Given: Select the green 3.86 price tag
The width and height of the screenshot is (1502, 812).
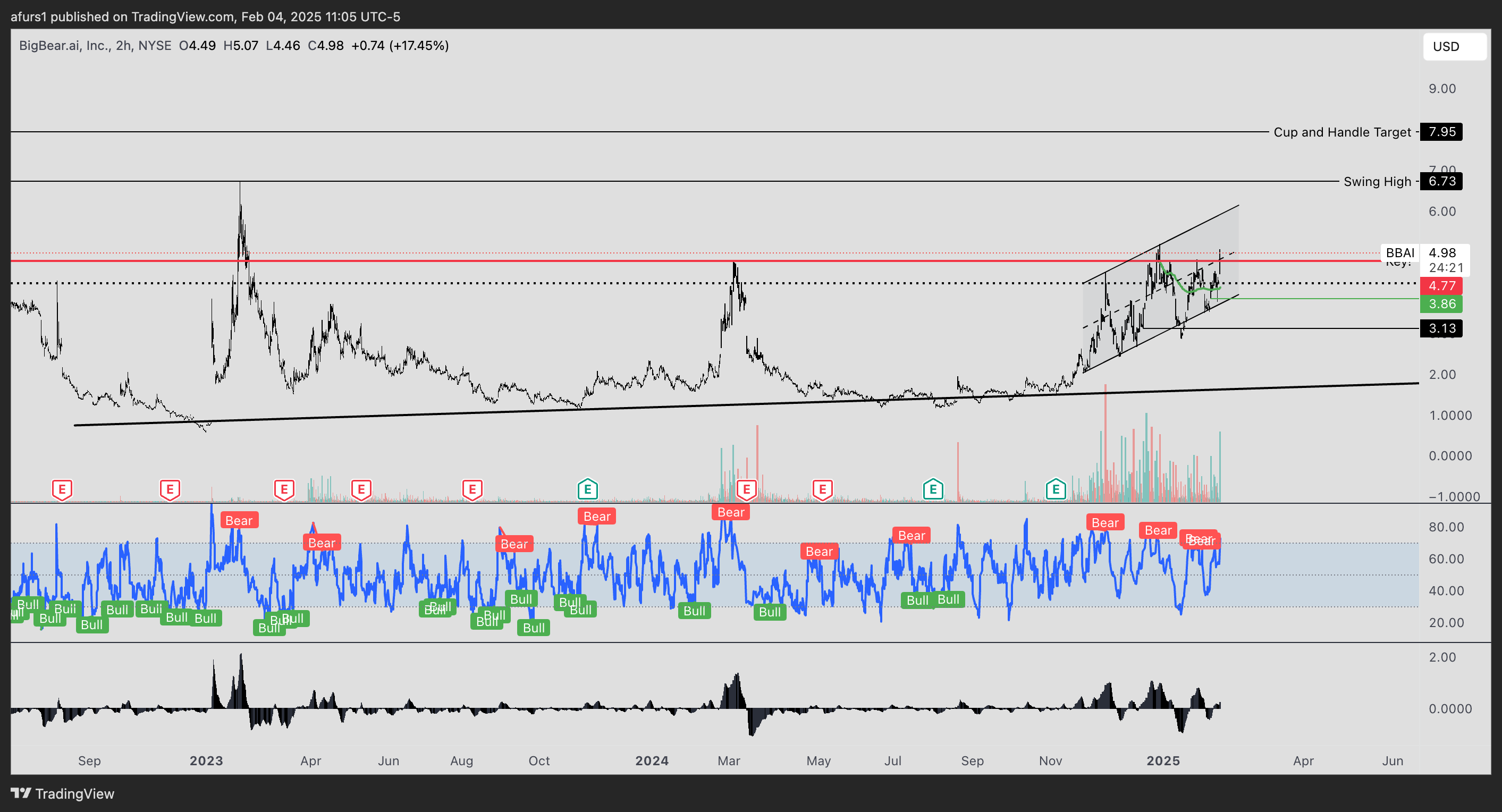Looking at the screenshot, I should click(x=1441, y=303).
